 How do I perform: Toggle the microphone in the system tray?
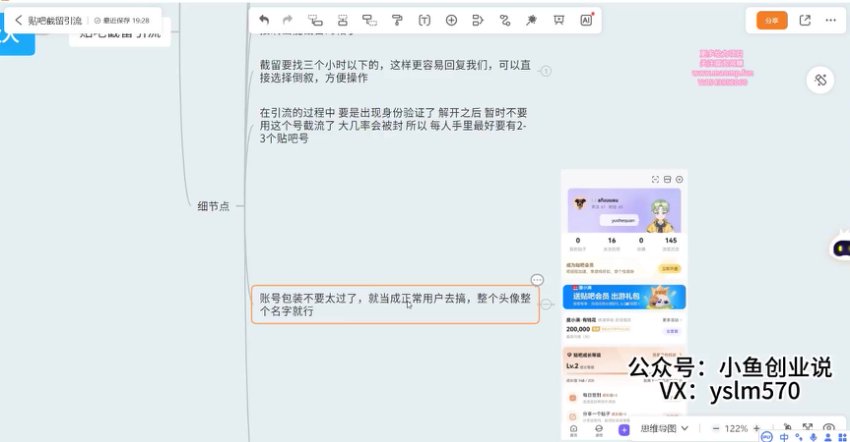tap(813, 436)
